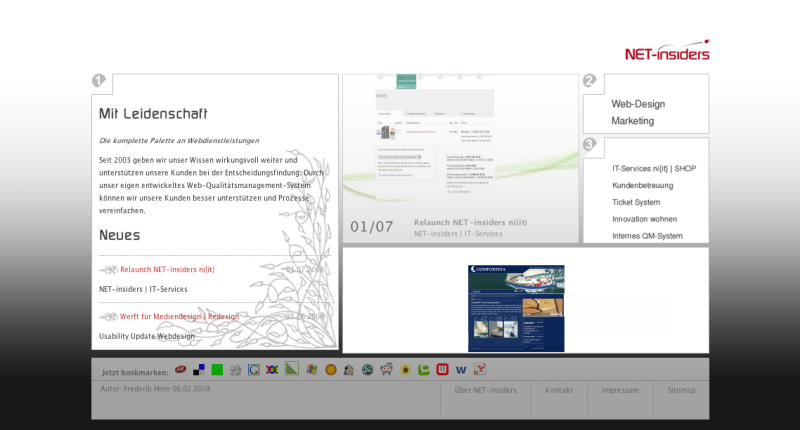Image resolution: width=800 pixels, height=430 pixels.
Task: Go to Über NET-insiders footer link
Action: click(485, 390)
